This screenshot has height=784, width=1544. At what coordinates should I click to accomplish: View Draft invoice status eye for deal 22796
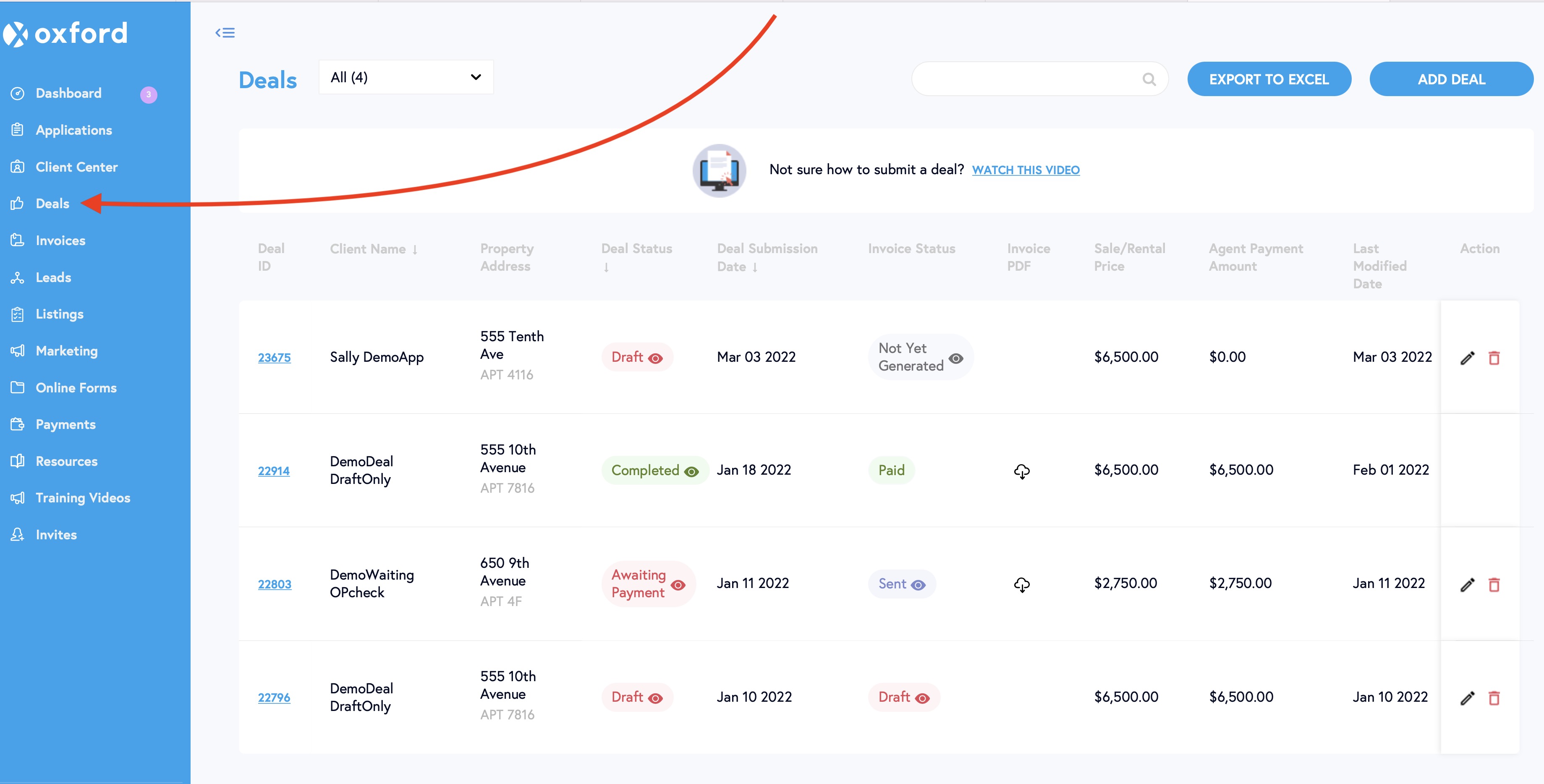pos(922,698)
